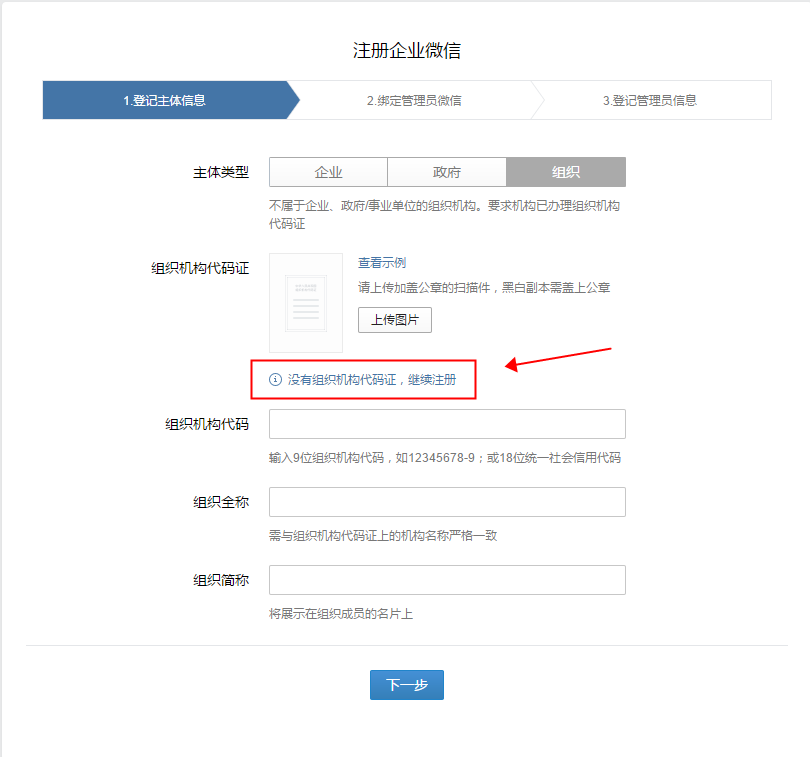Viewport: 810px width, 757px height.
Task: Go to step 1.登记主体信息
Action: (x=164, y=100)
